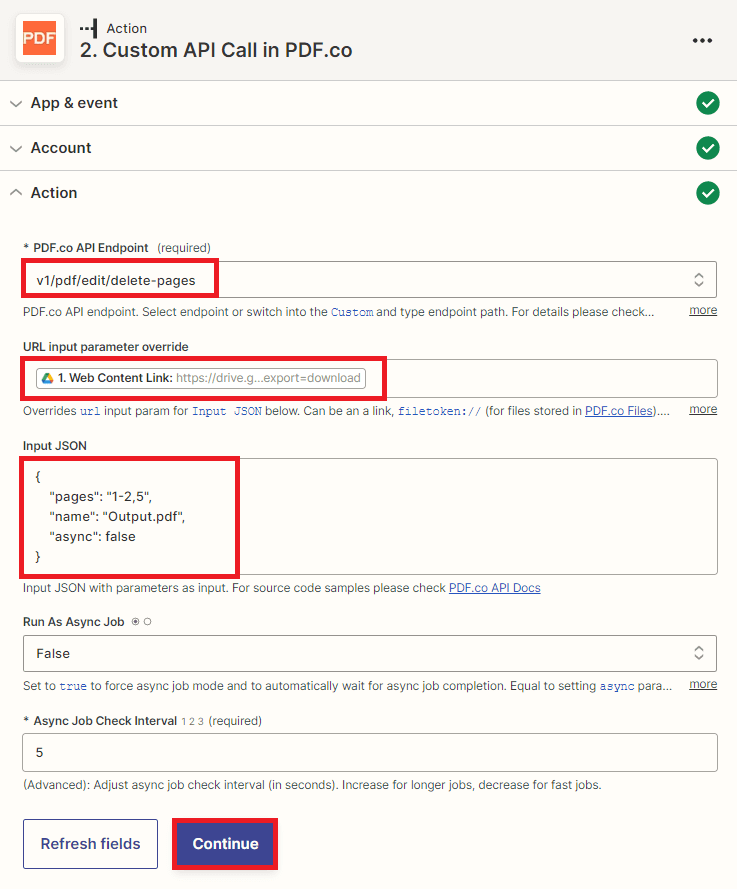Click the PDF.co app icon

pos(39,38)
